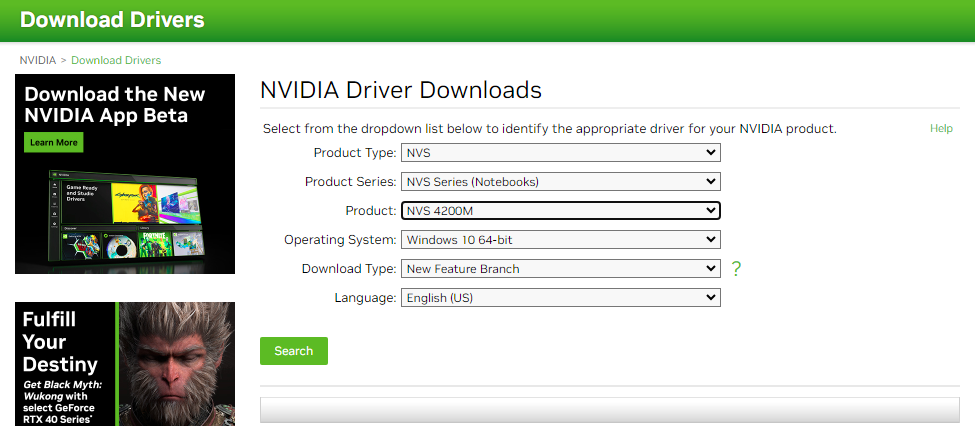Click the green question mark help icon
This screenshot has height=426, width=975.
(736, 268)
